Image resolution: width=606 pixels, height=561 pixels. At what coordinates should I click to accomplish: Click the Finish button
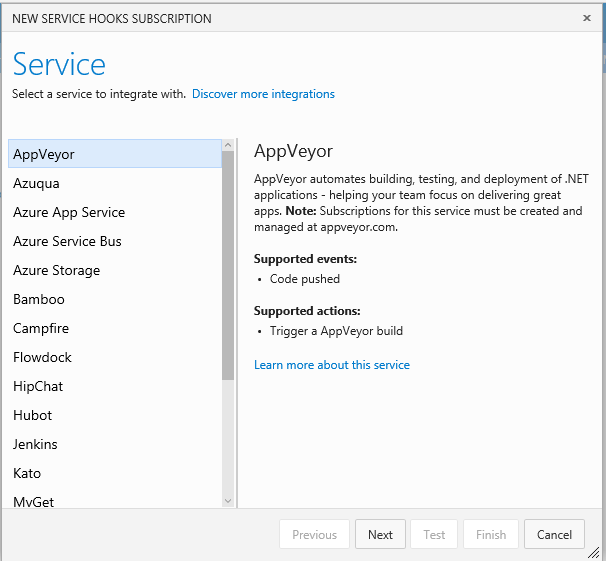click(x=491, y=534)
